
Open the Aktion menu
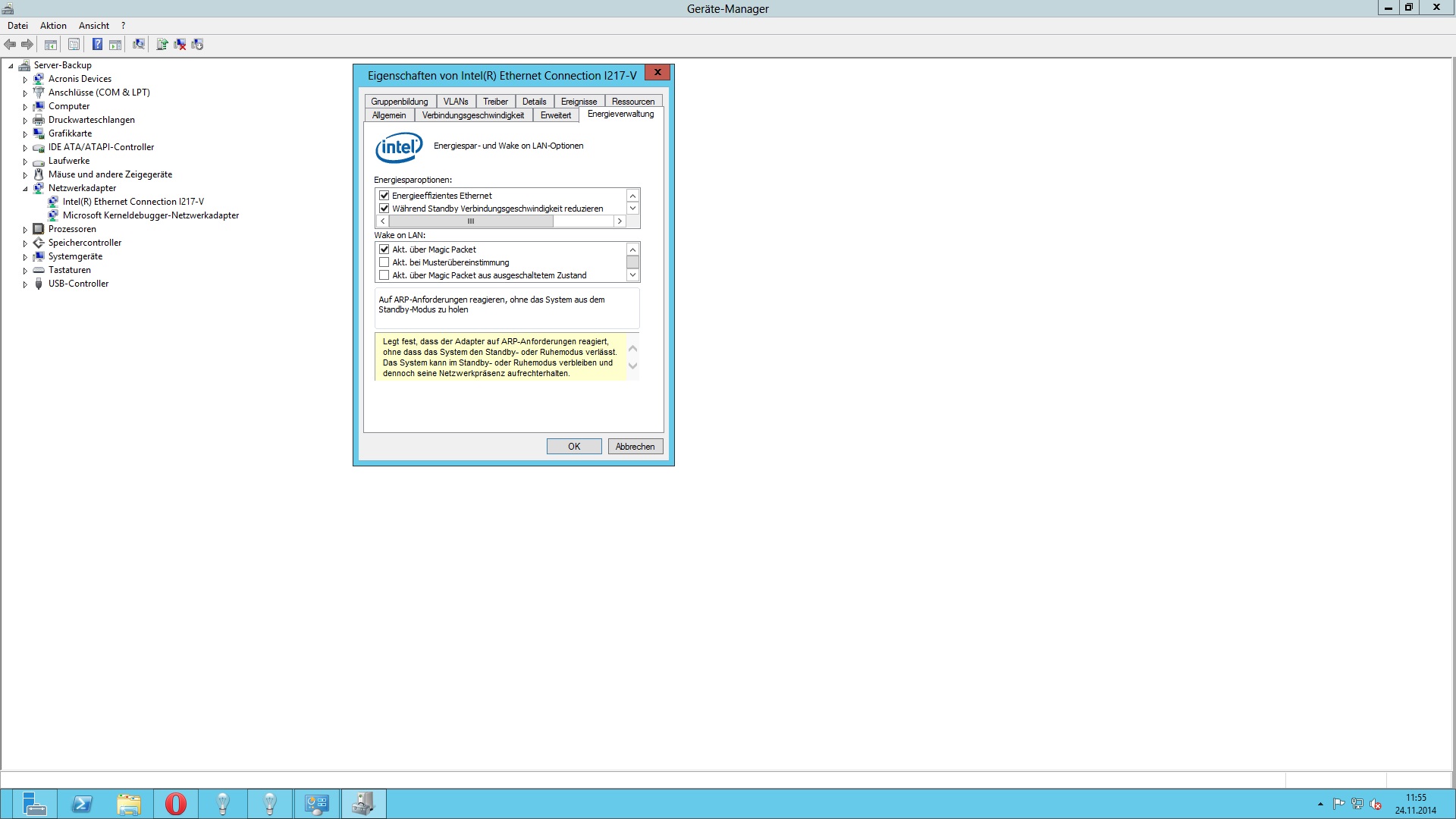point(53,26)
